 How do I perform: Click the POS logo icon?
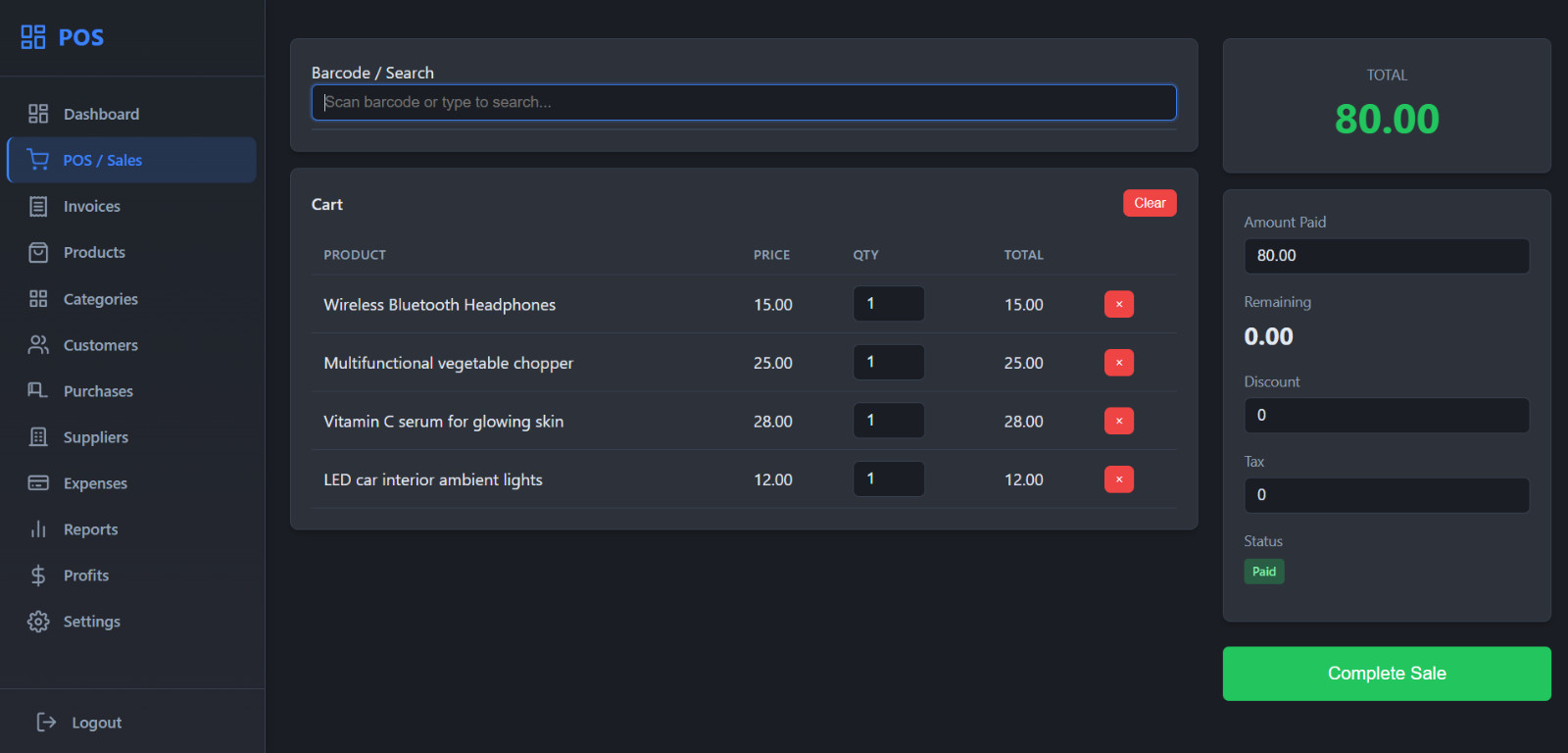[x=33, y=37]
